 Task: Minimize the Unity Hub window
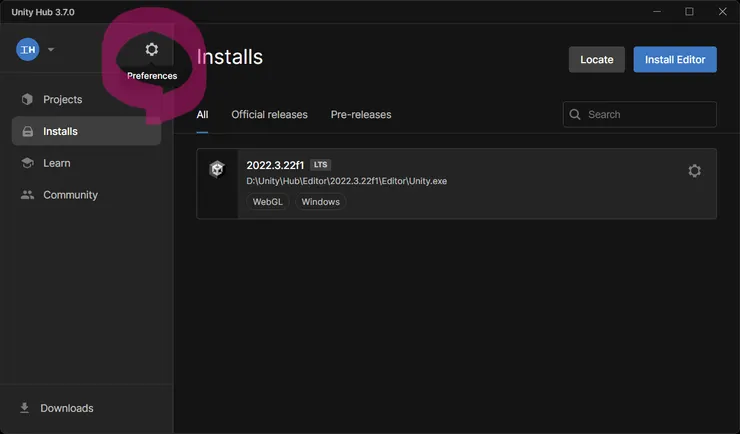point(657,11)
